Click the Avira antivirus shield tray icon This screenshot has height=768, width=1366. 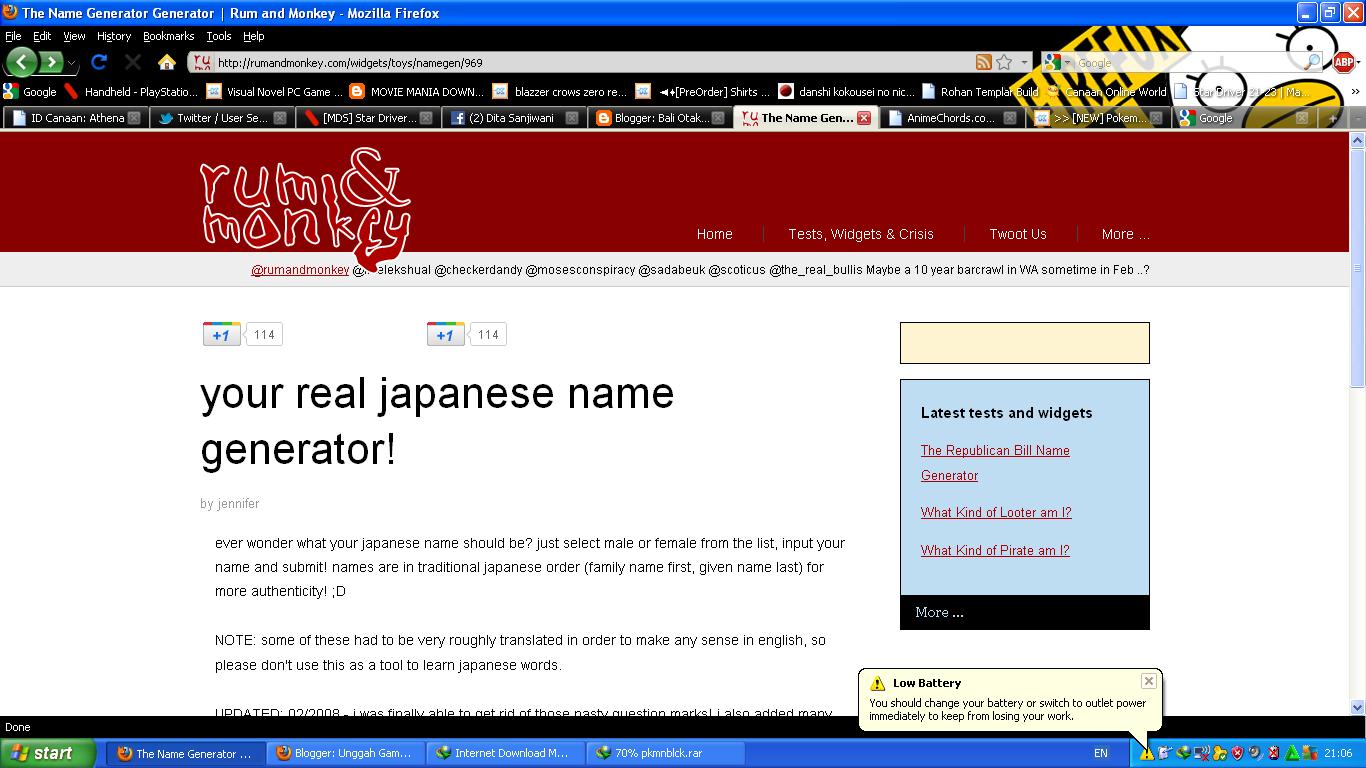[x=1240, y=753]
